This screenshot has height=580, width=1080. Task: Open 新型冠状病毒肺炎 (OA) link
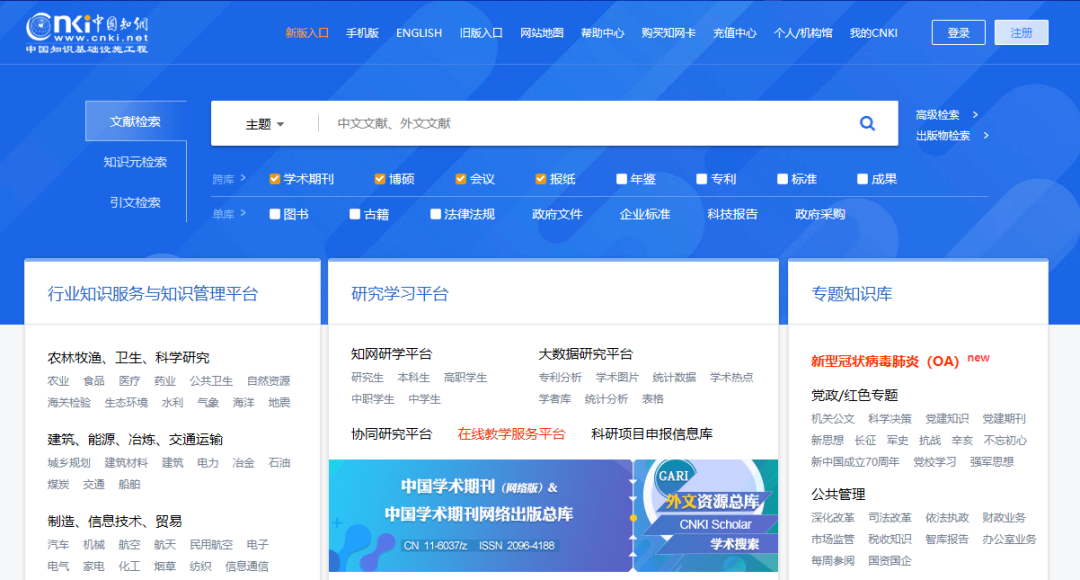point(885,361)
